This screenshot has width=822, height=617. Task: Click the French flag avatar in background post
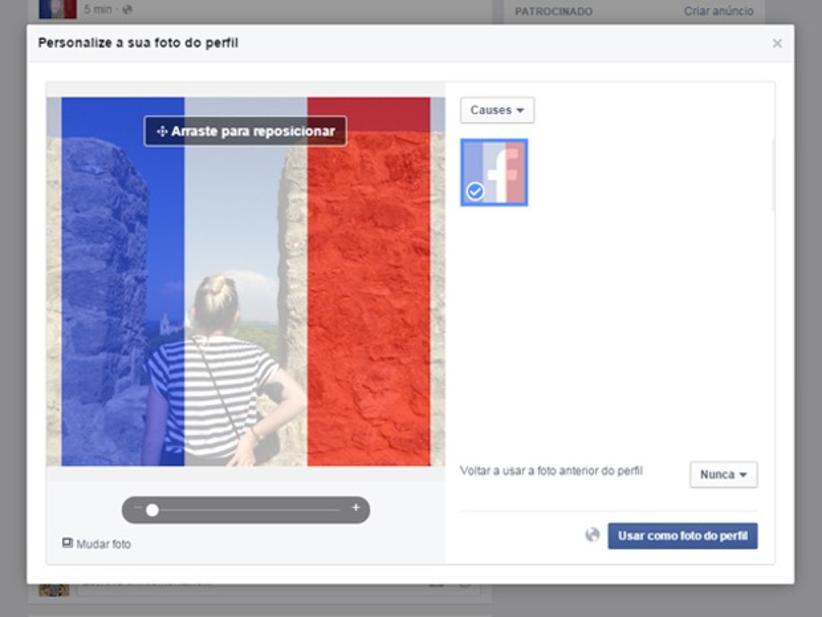click(x=57, y=9)
